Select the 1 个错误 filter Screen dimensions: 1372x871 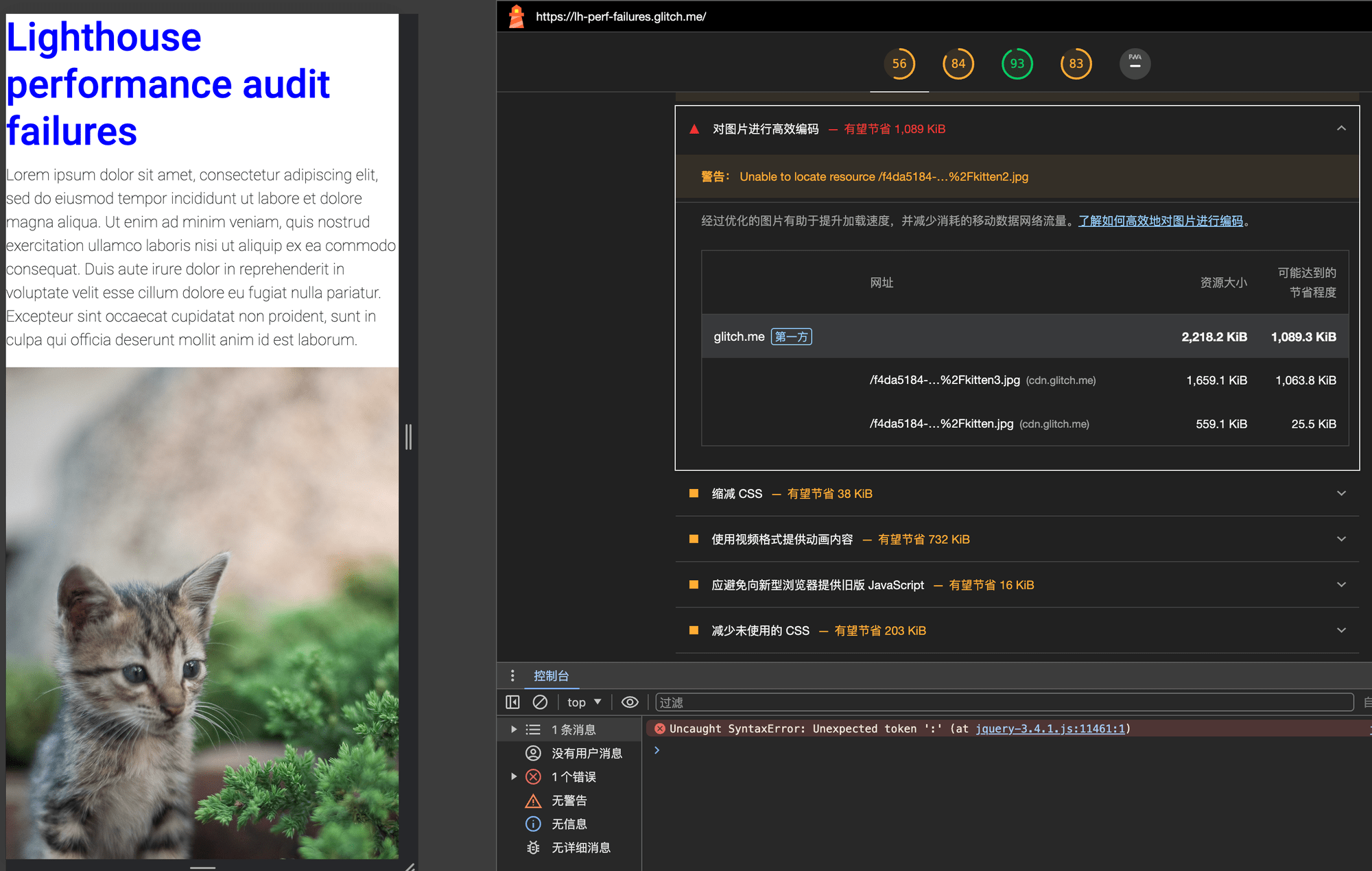pos(573,777)
